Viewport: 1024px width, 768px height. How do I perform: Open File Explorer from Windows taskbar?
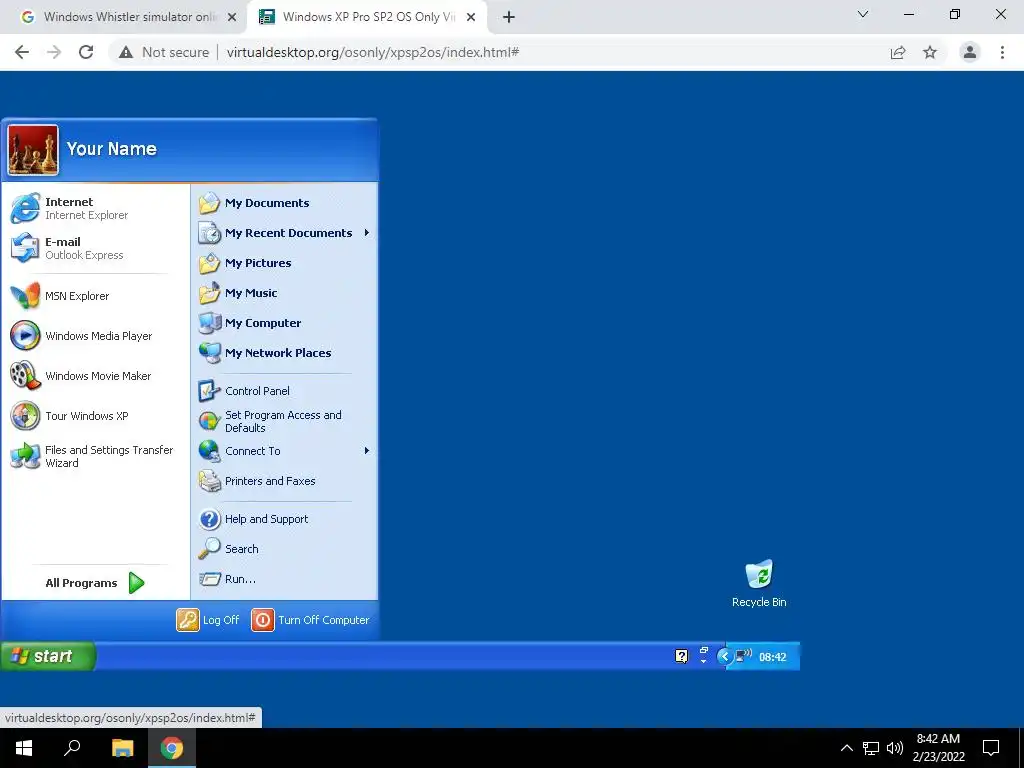[122, 748]
